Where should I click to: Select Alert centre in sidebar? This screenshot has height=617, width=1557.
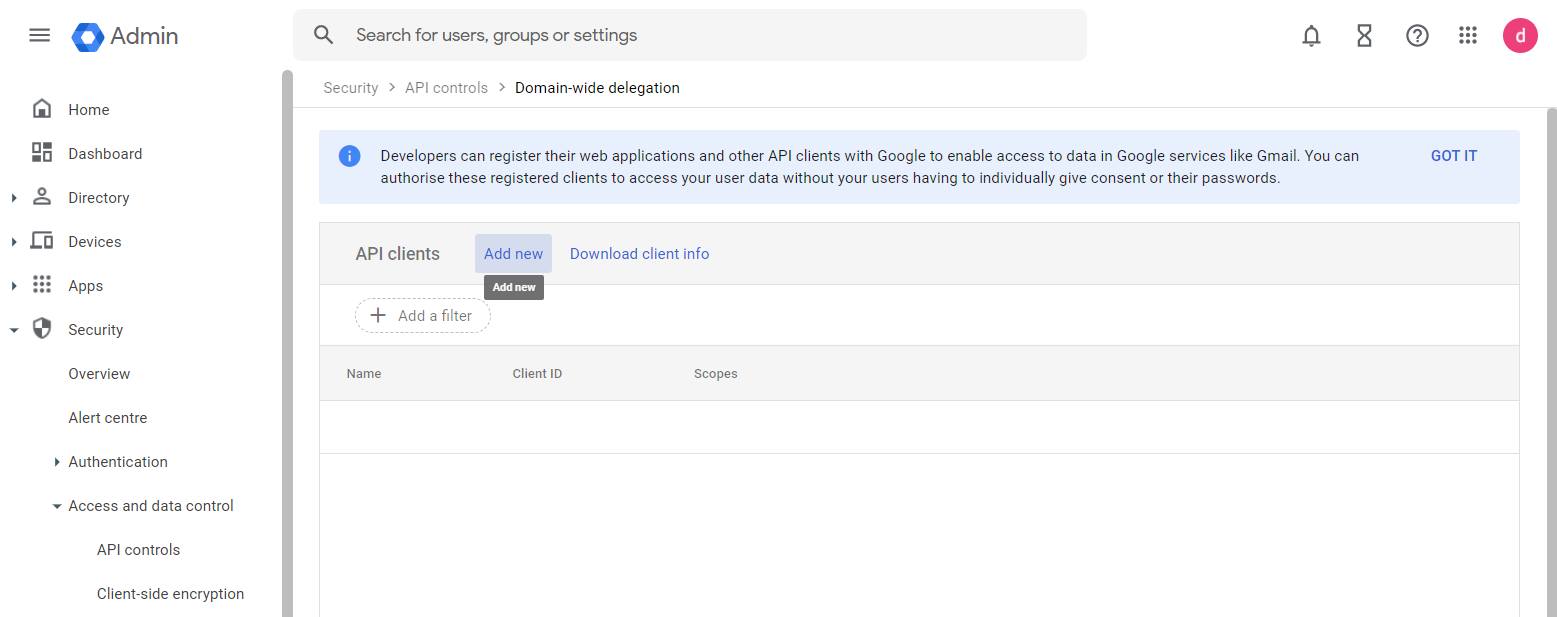coord(107,418)
